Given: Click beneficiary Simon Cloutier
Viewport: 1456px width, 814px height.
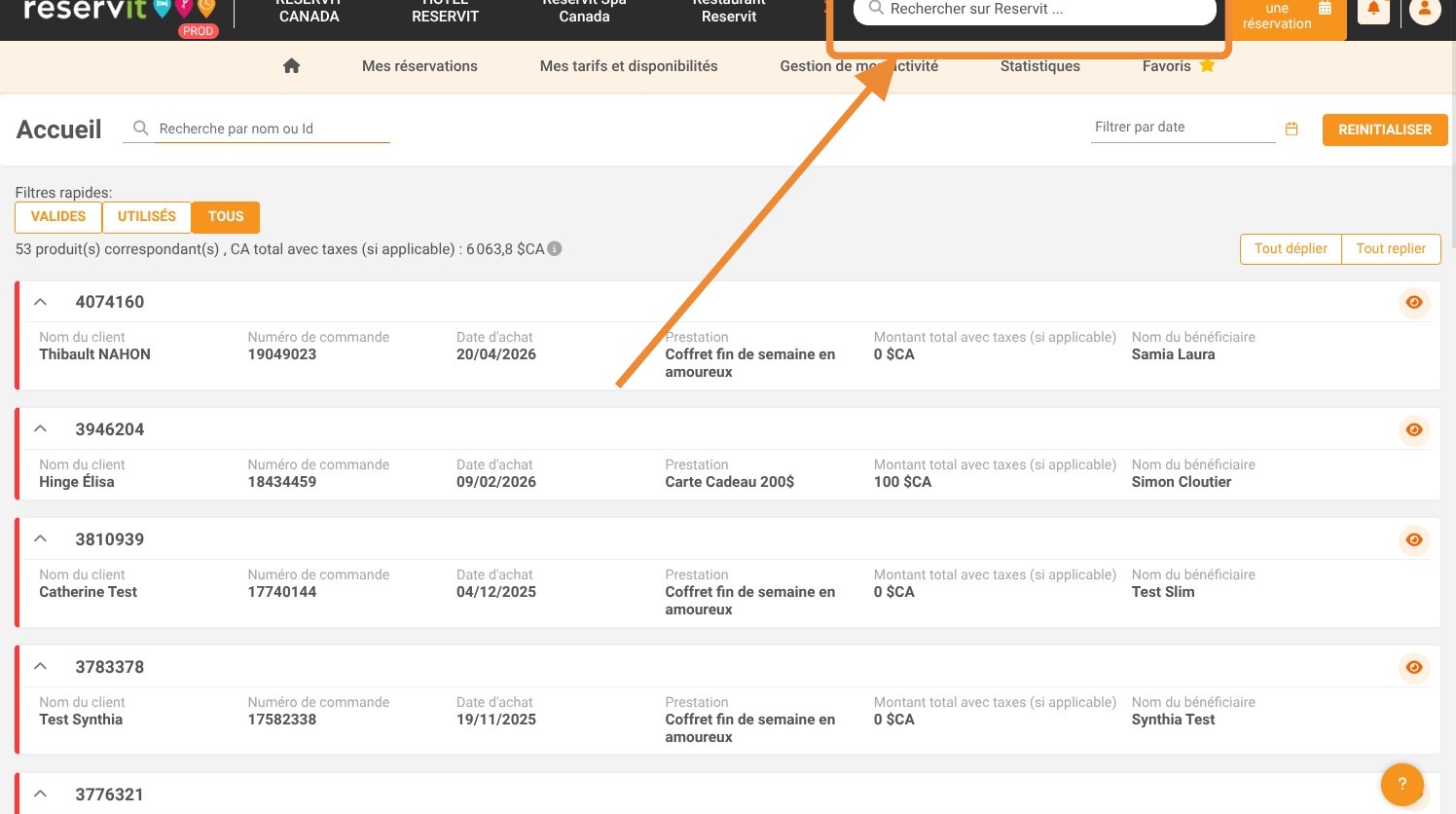Looking at the screenshot, I should point(1182,482).
